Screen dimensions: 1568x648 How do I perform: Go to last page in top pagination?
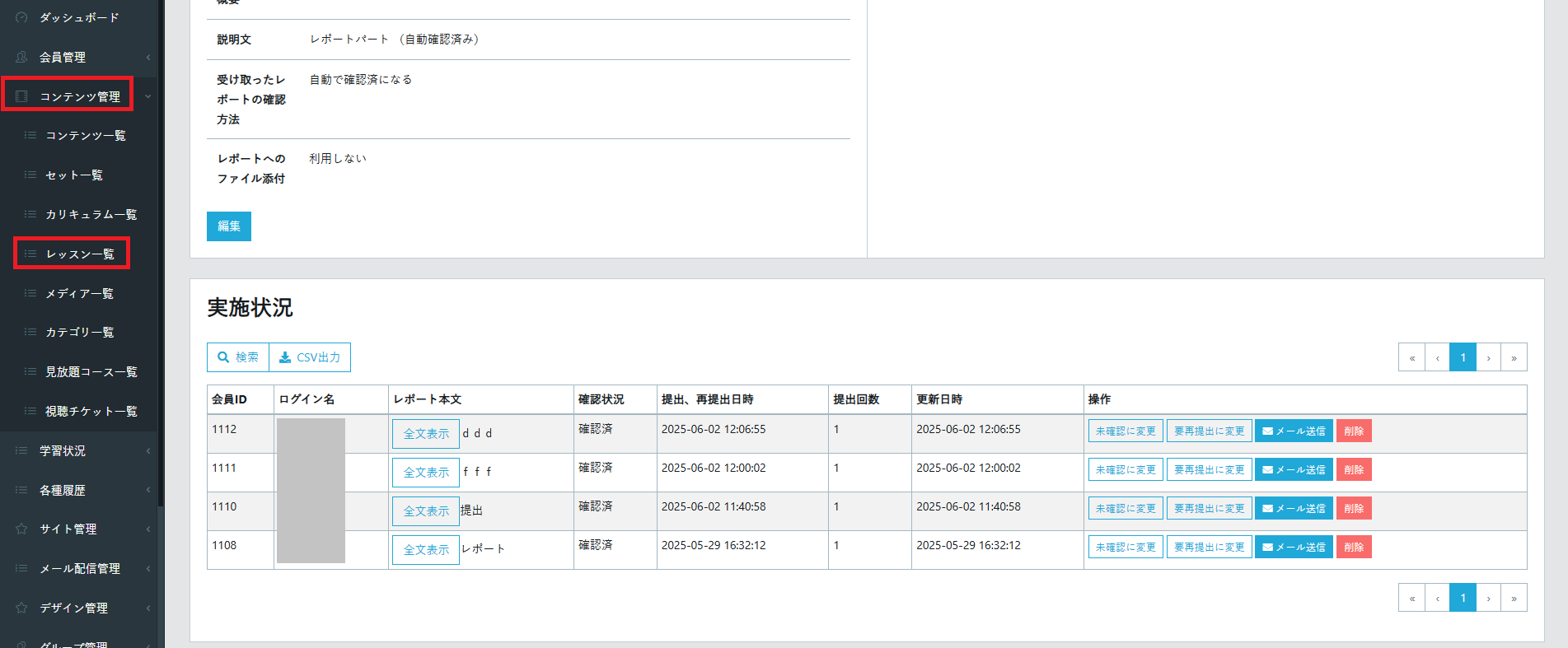tap(1514, 357)
